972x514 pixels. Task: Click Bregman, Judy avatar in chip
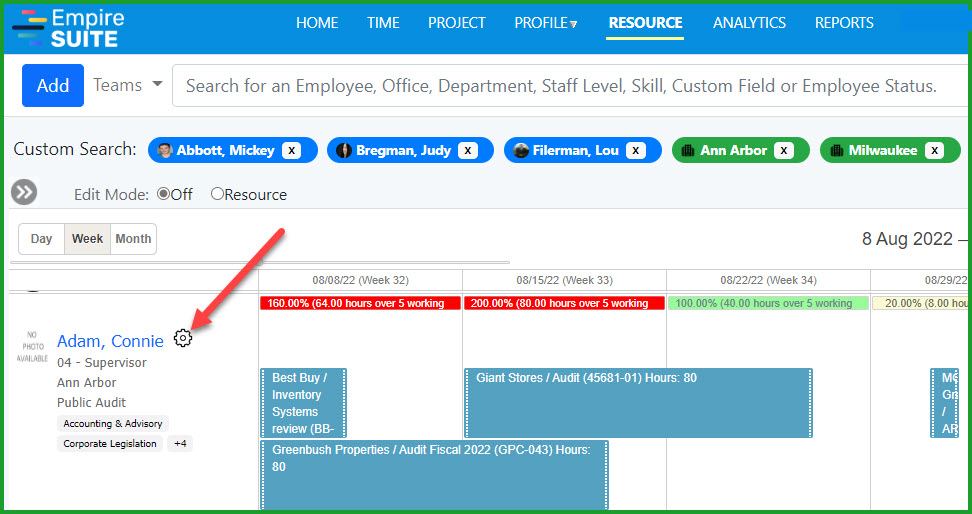344,150
